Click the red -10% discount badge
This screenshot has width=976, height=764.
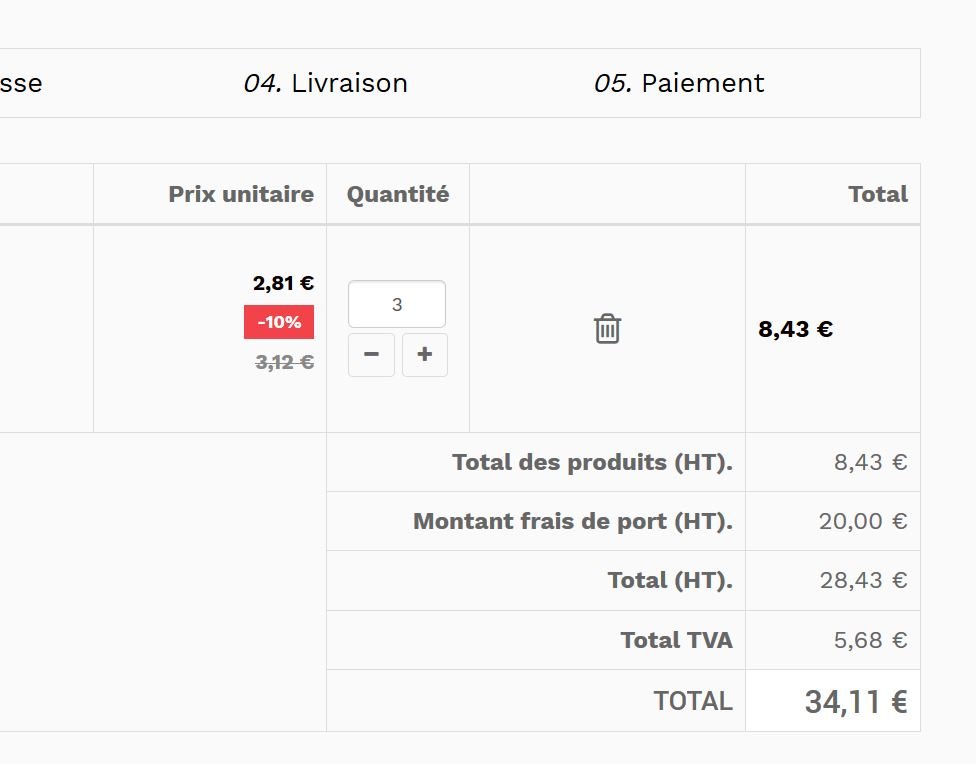(x=279, y=322)
